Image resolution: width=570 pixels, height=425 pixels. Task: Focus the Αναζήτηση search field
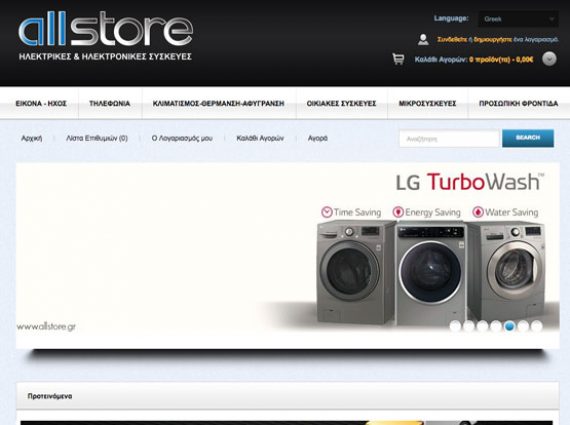pos(449,139)
